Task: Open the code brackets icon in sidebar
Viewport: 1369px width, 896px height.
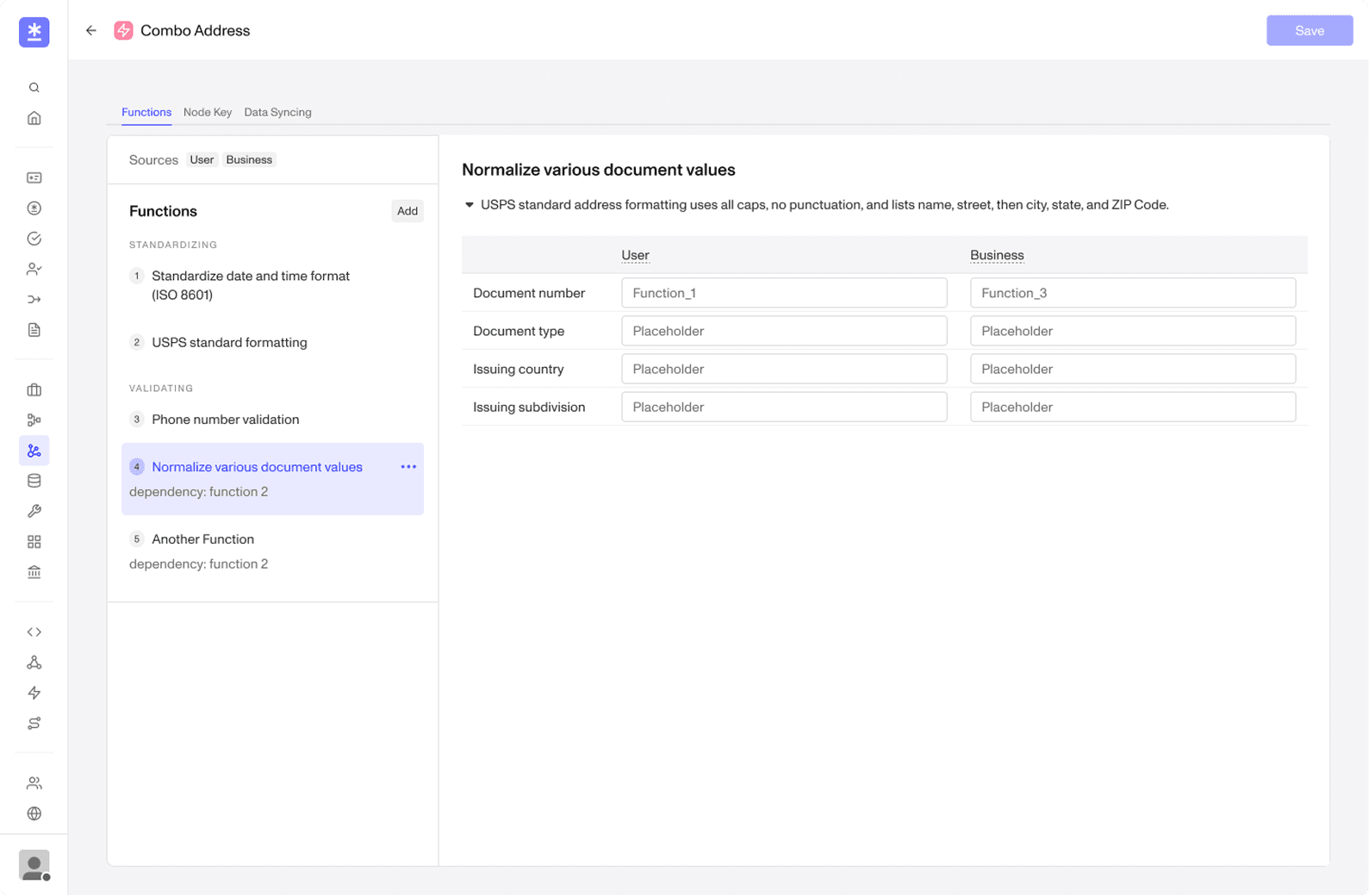Action: tap(34, 632)
